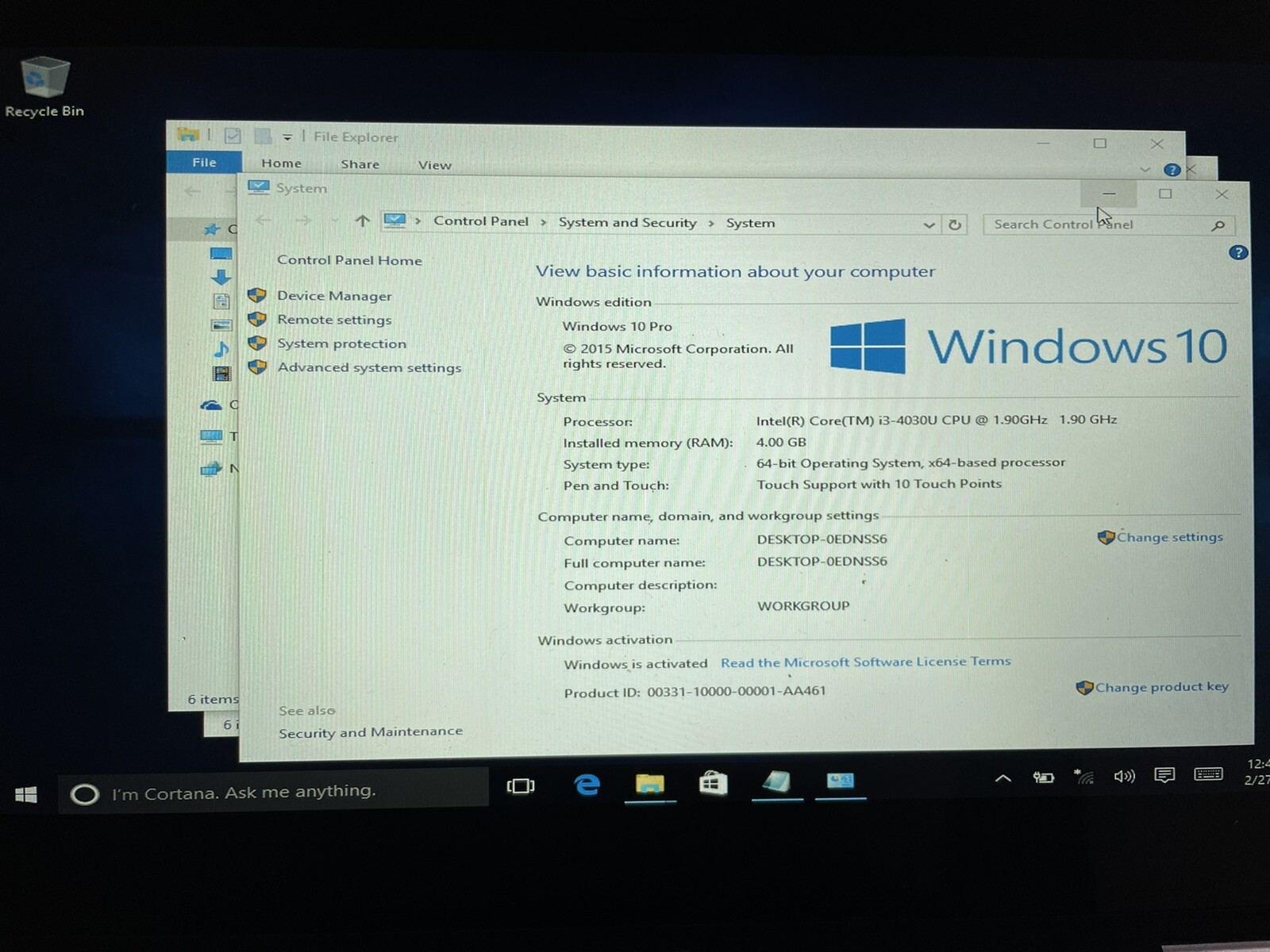Open the volume control tray icon

pos(1124,776)
